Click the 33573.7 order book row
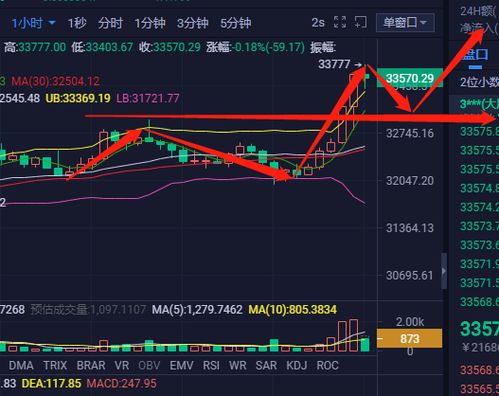The image size is (499, 396). point(479,226)
